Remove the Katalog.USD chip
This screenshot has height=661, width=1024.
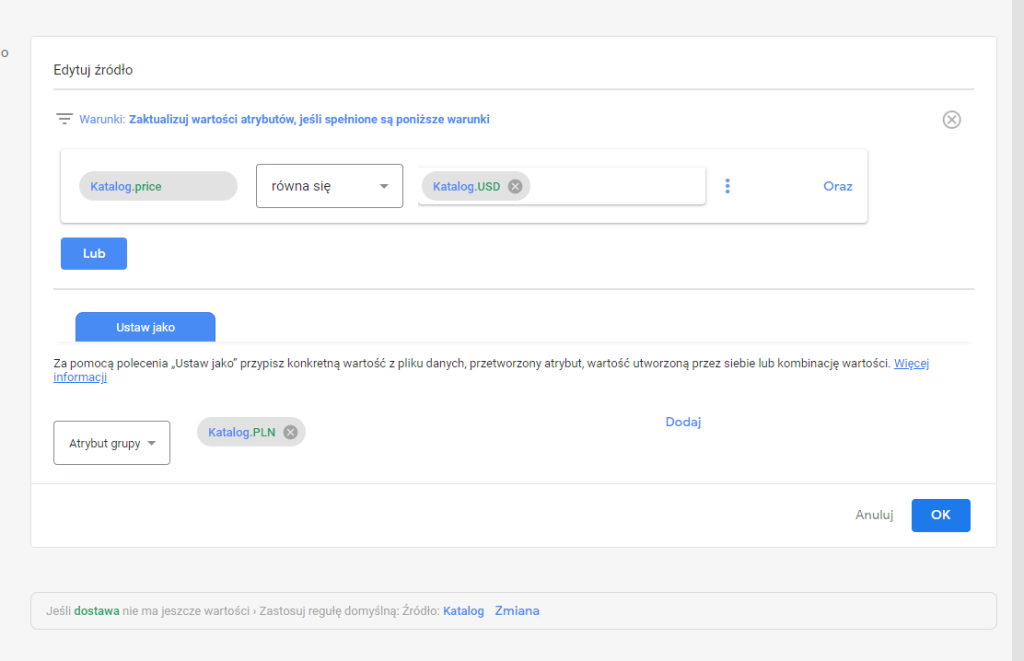click(515, 186)
